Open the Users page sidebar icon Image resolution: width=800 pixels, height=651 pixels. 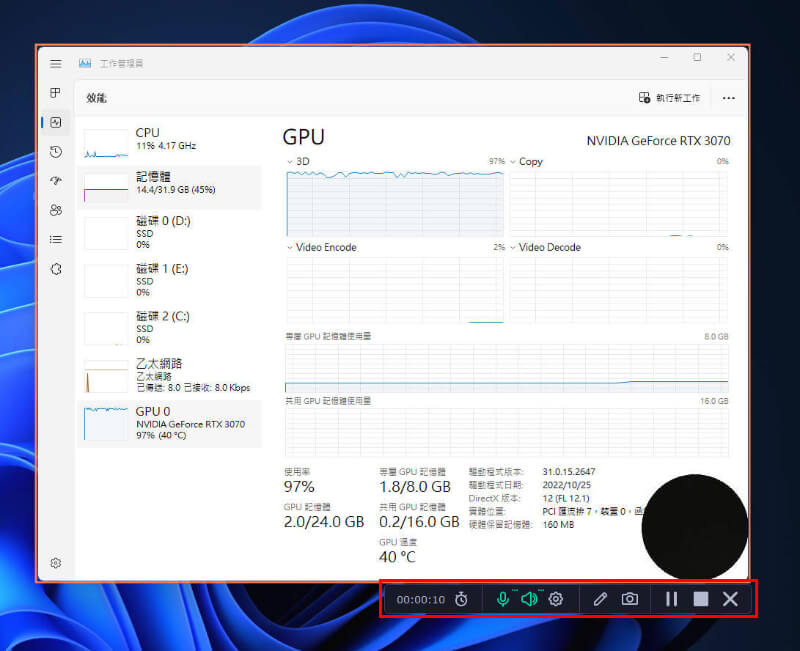pyautogui.click(x=56, y=210)
